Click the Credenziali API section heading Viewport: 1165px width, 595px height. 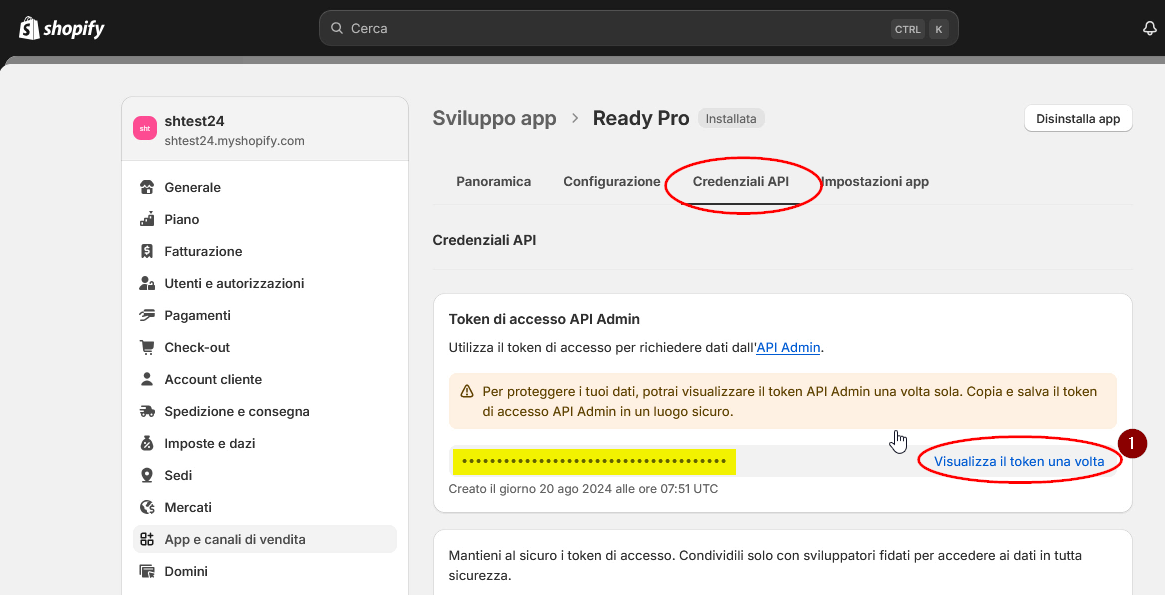coord(484,240)
